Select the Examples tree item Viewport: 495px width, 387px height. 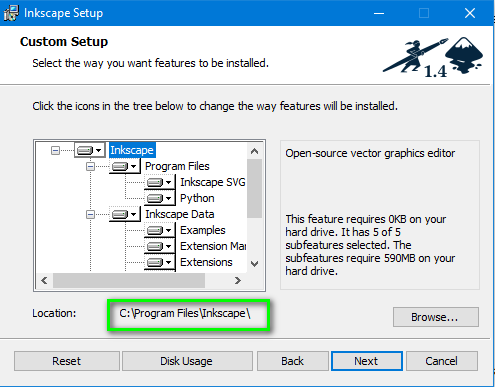(203, 230)
